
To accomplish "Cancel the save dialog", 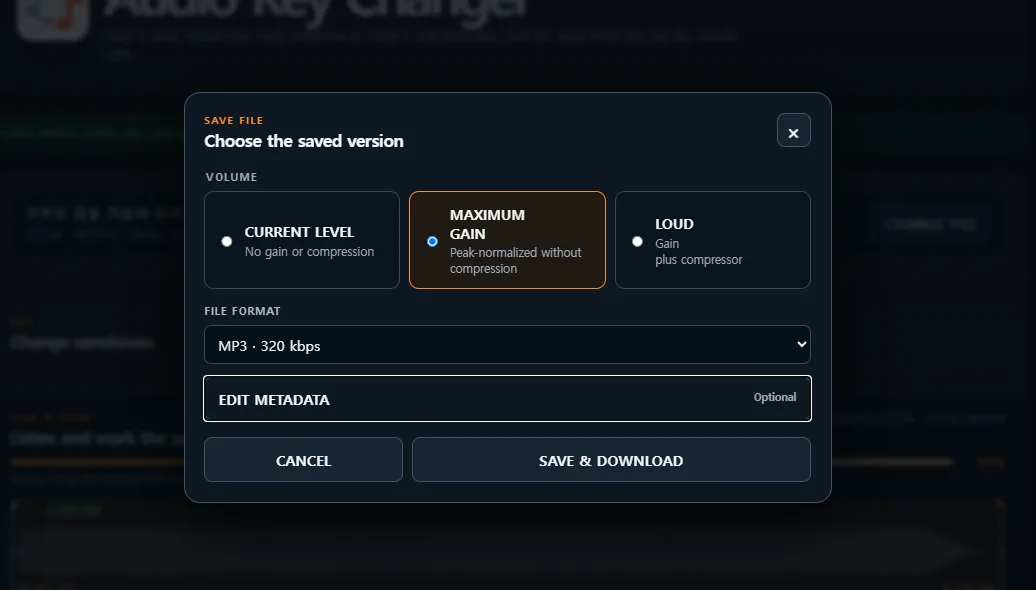I will point(303,460).
